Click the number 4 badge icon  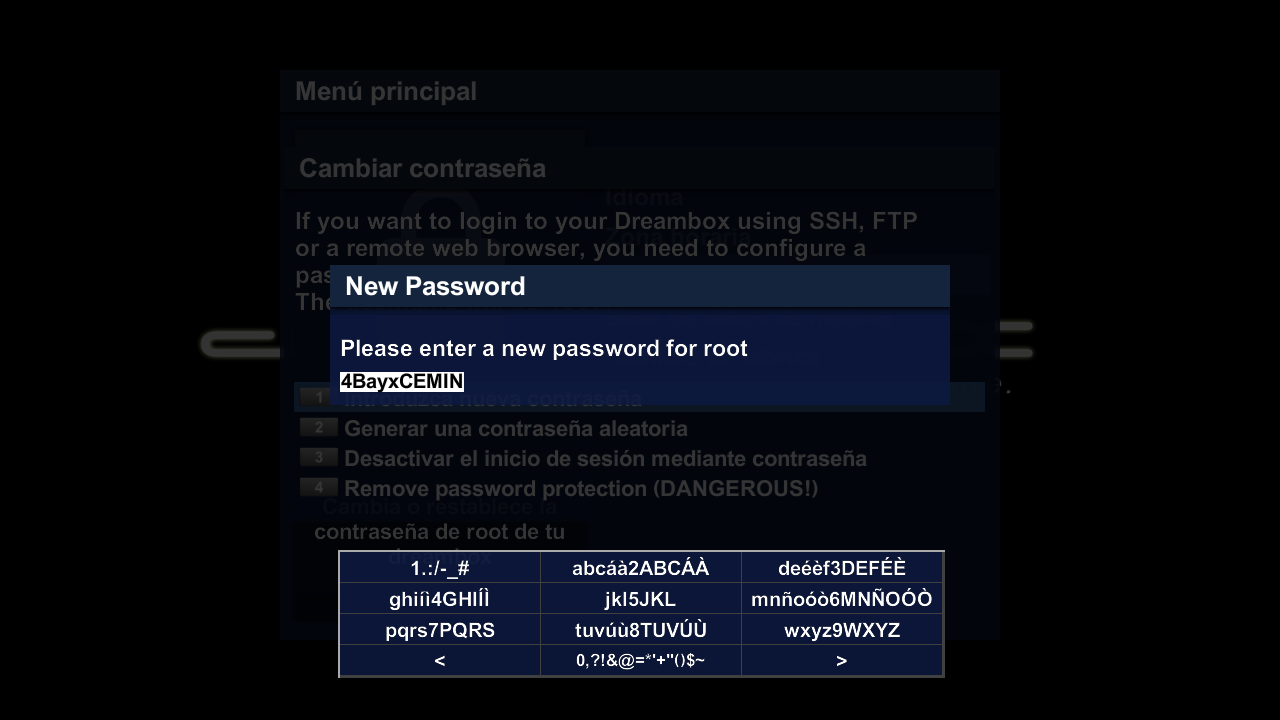[x=318, y=488]
